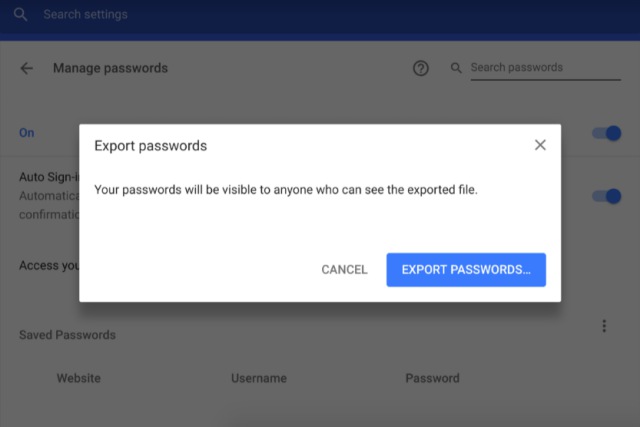
Task: Click the magnifier icon beside Search settings
Action: [20, 15]
